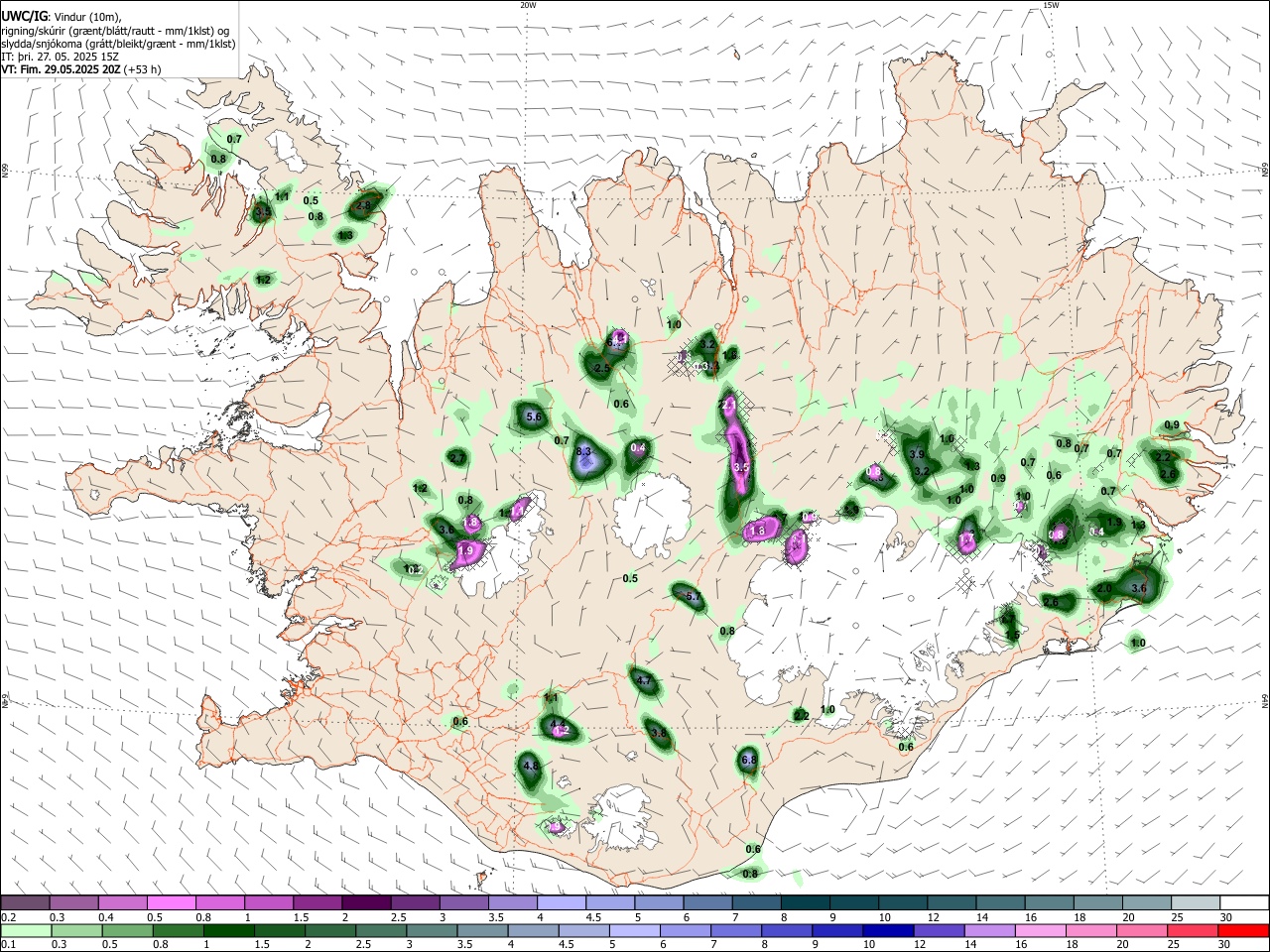
Task: Click the lower-row swatch between 3 and 3.5
Action: [432, 931]
